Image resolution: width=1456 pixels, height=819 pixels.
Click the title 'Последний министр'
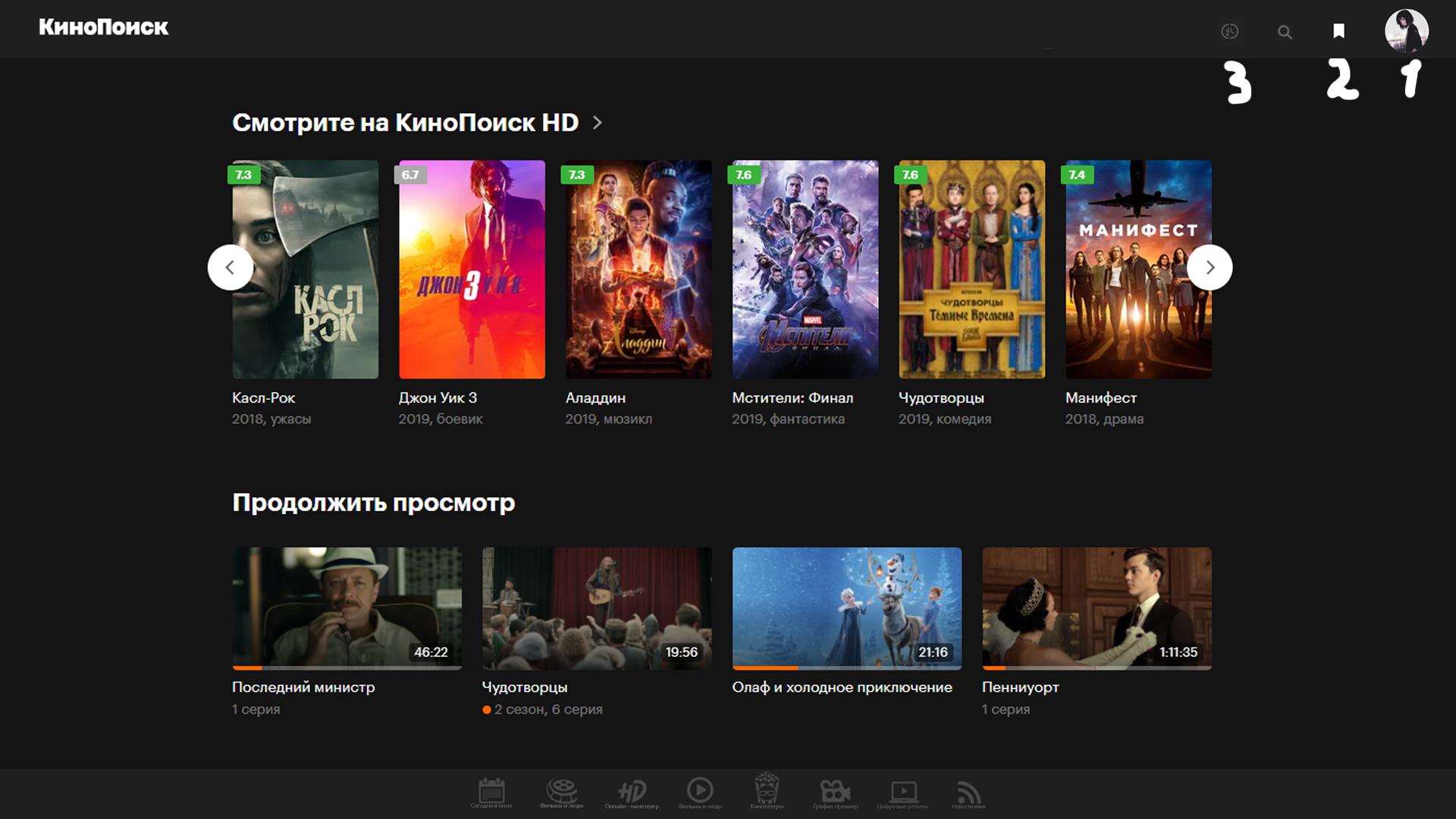[303, 687]
